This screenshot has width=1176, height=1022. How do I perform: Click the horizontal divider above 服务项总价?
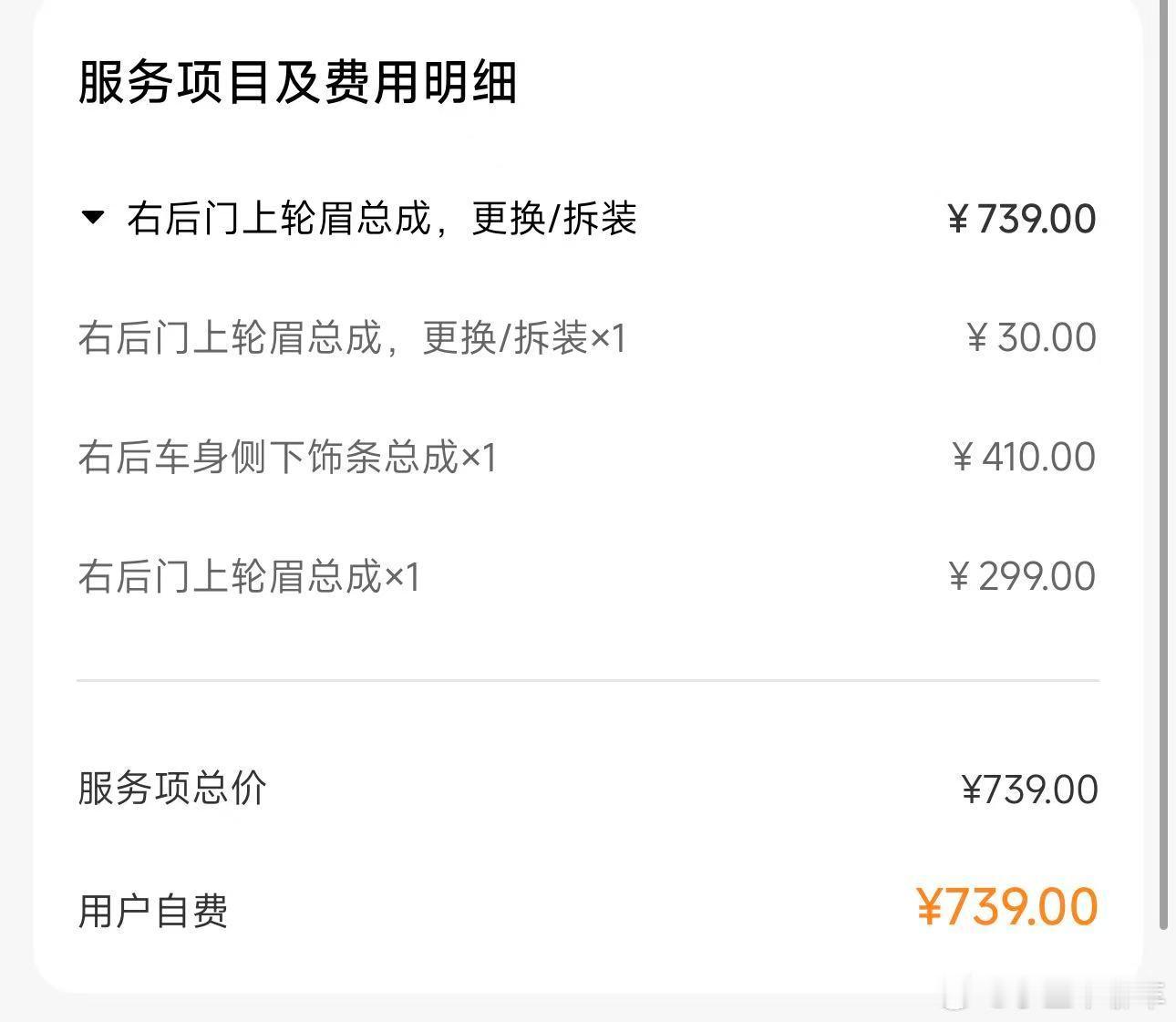[588, 680]
